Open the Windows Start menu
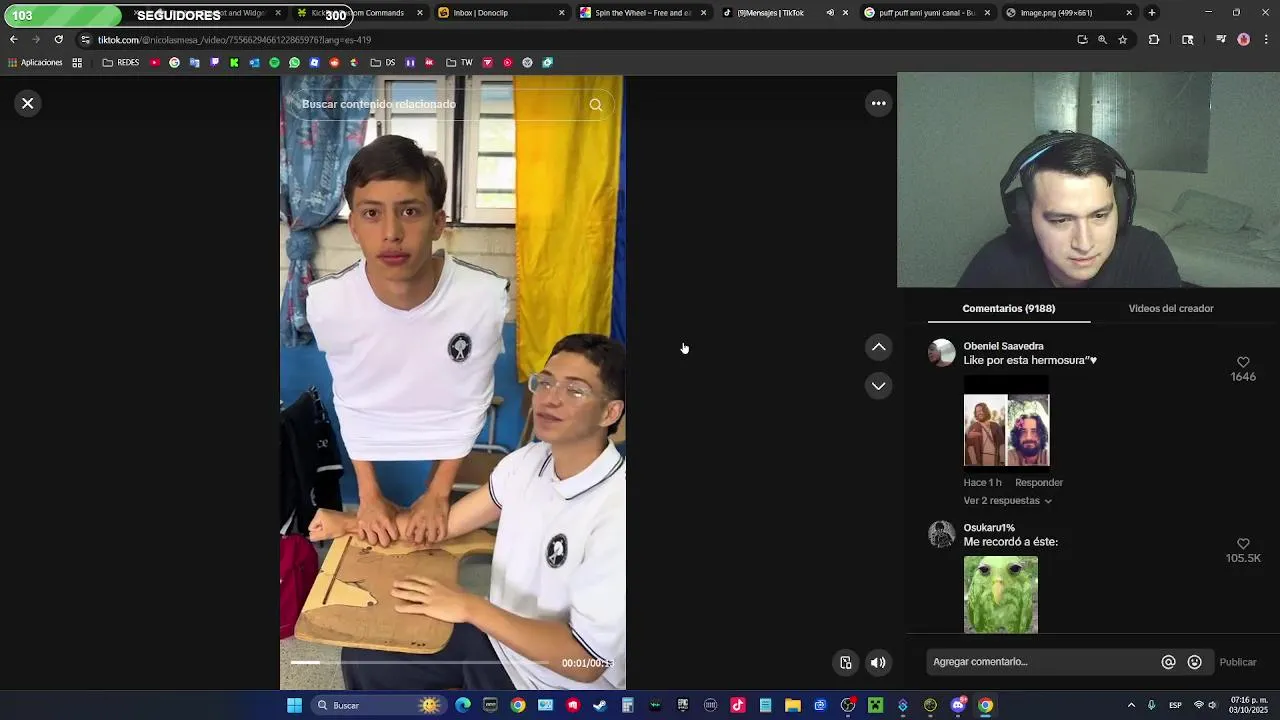This screenshot has width=1280, height=720. [294, 705]
